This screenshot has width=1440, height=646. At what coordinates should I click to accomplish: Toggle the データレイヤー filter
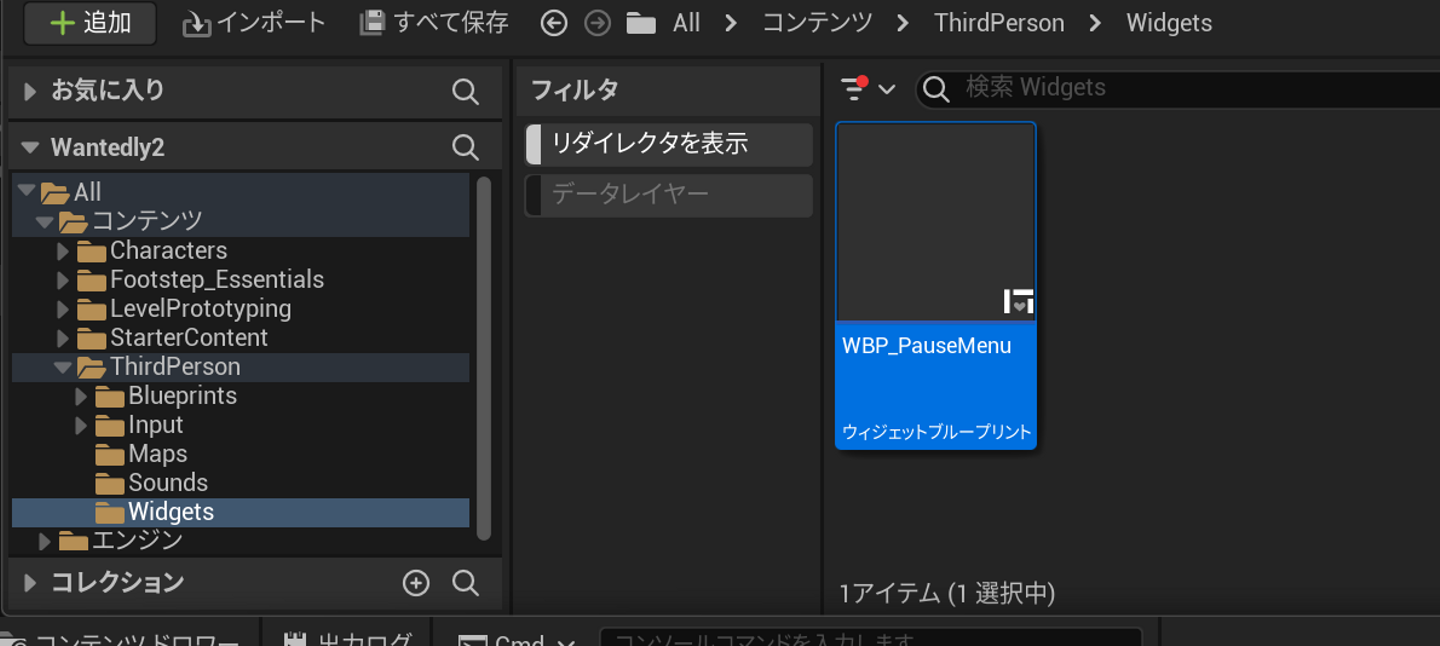pos(668,194)
